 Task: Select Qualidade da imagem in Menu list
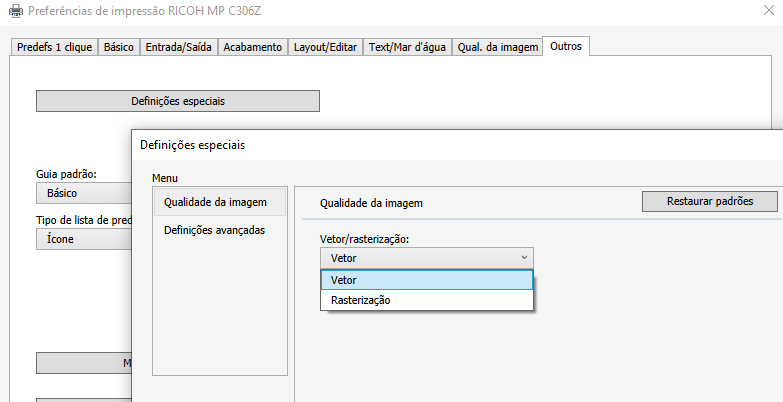pyautogui.click(x=218, y=202)
